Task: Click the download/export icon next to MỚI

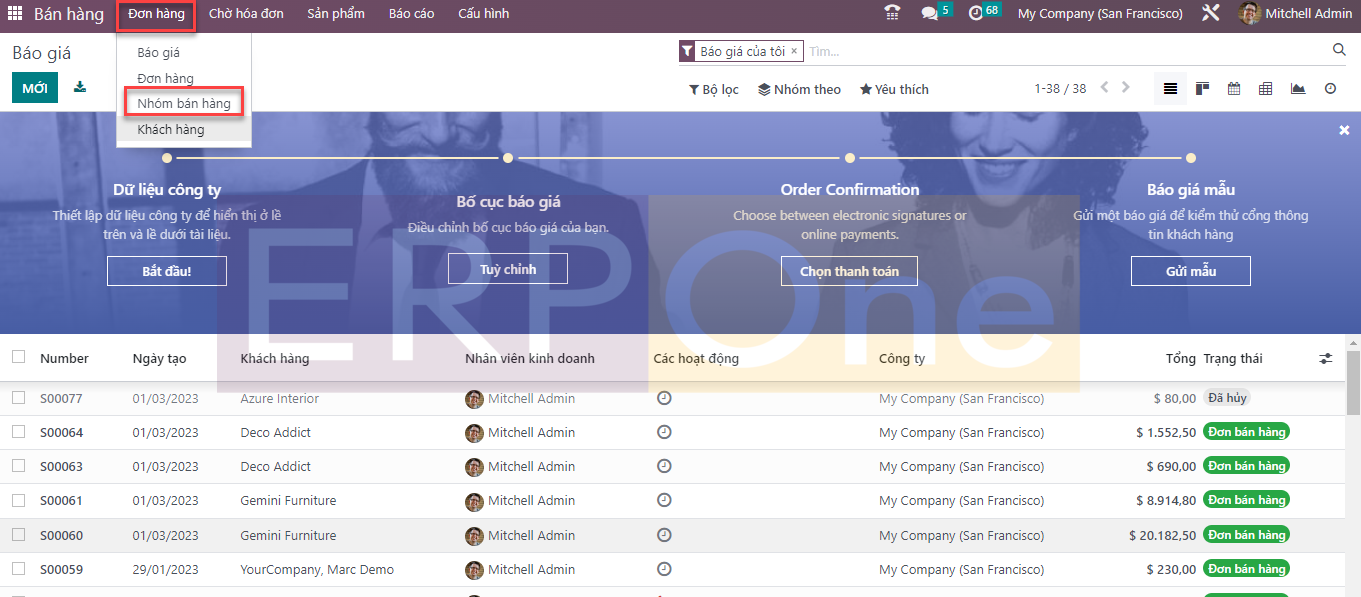Action: (80, 87)
